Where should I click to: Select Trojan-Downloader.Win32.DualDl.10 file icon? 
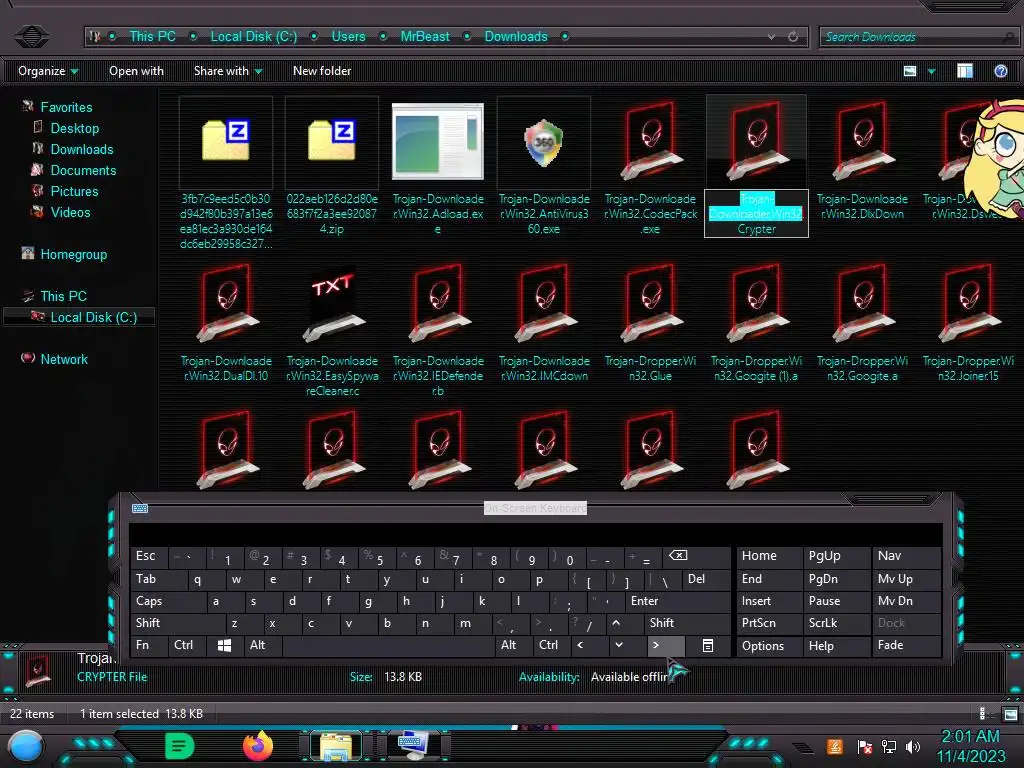click(x=226, y=303)
